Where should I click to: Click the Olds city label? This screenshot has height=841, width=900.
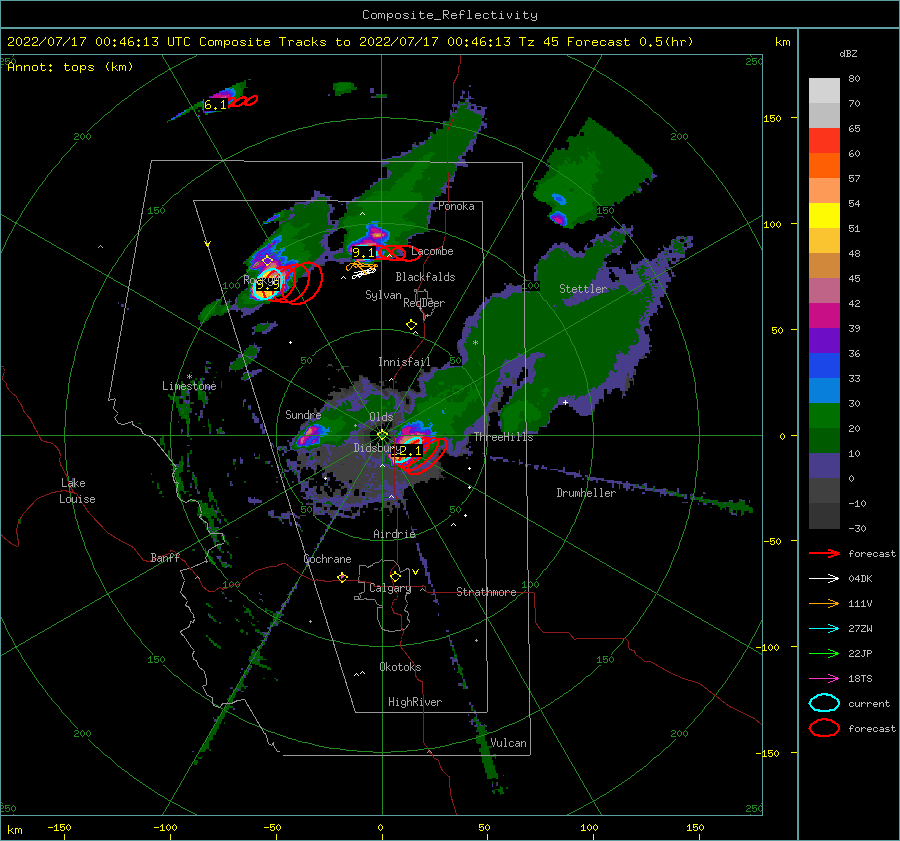(x=381, y=417)
